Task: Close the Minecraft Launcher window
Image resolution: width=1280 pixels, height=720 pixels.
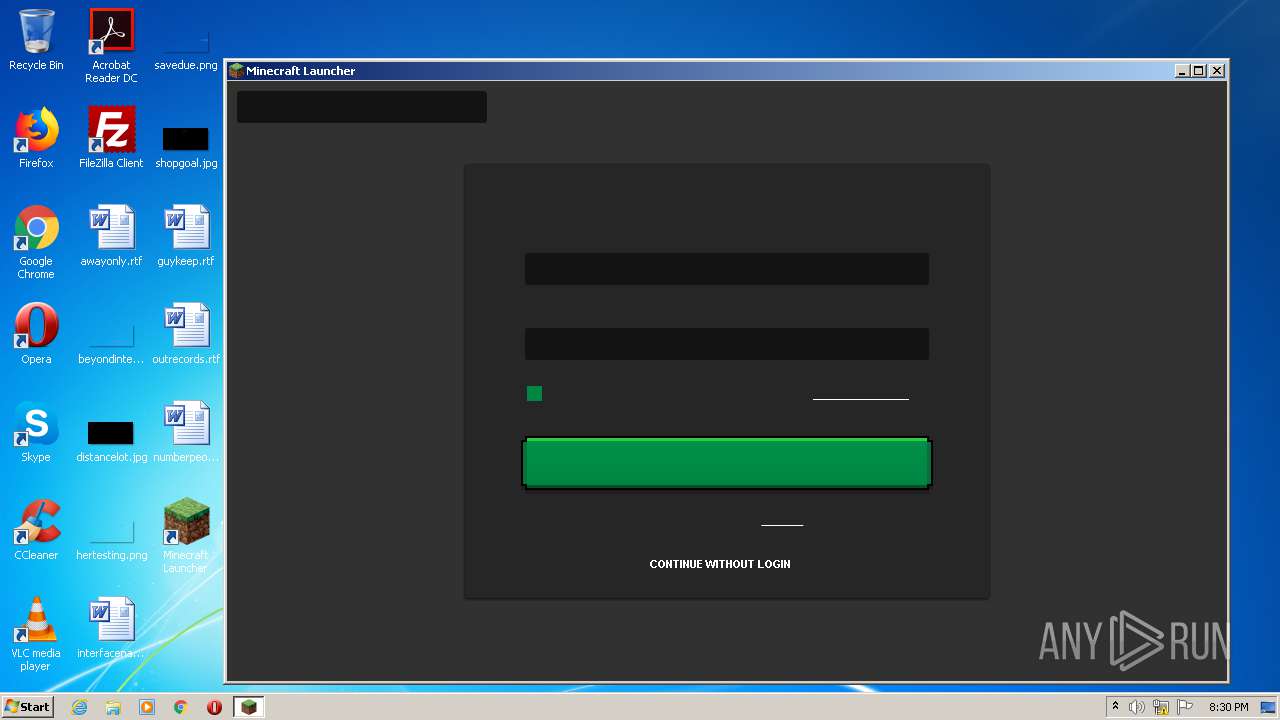Action: coord(1217,71)
